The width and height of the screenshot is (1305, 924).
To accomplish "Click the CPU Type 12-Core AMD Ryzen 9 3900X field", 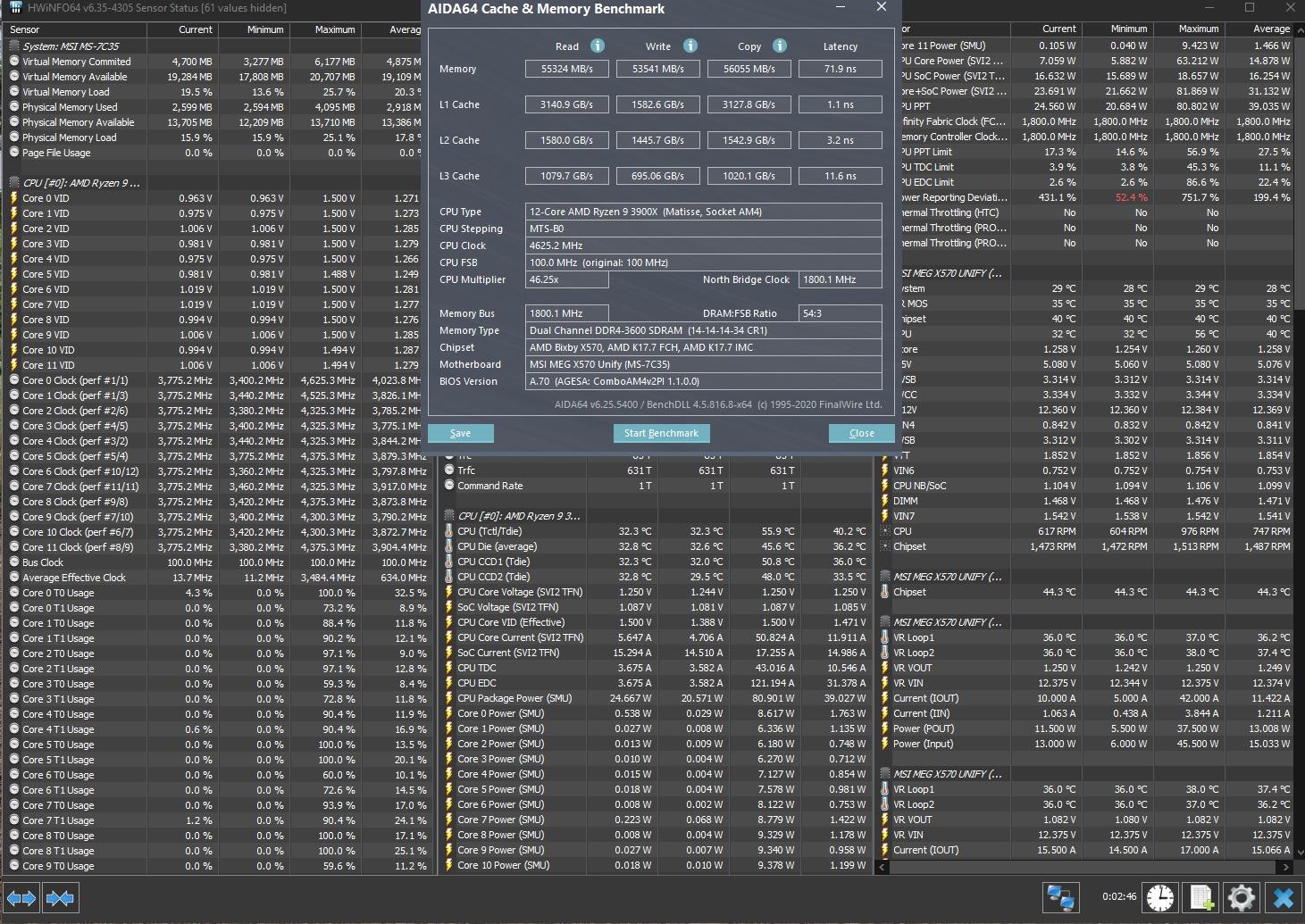I will 704,212.
